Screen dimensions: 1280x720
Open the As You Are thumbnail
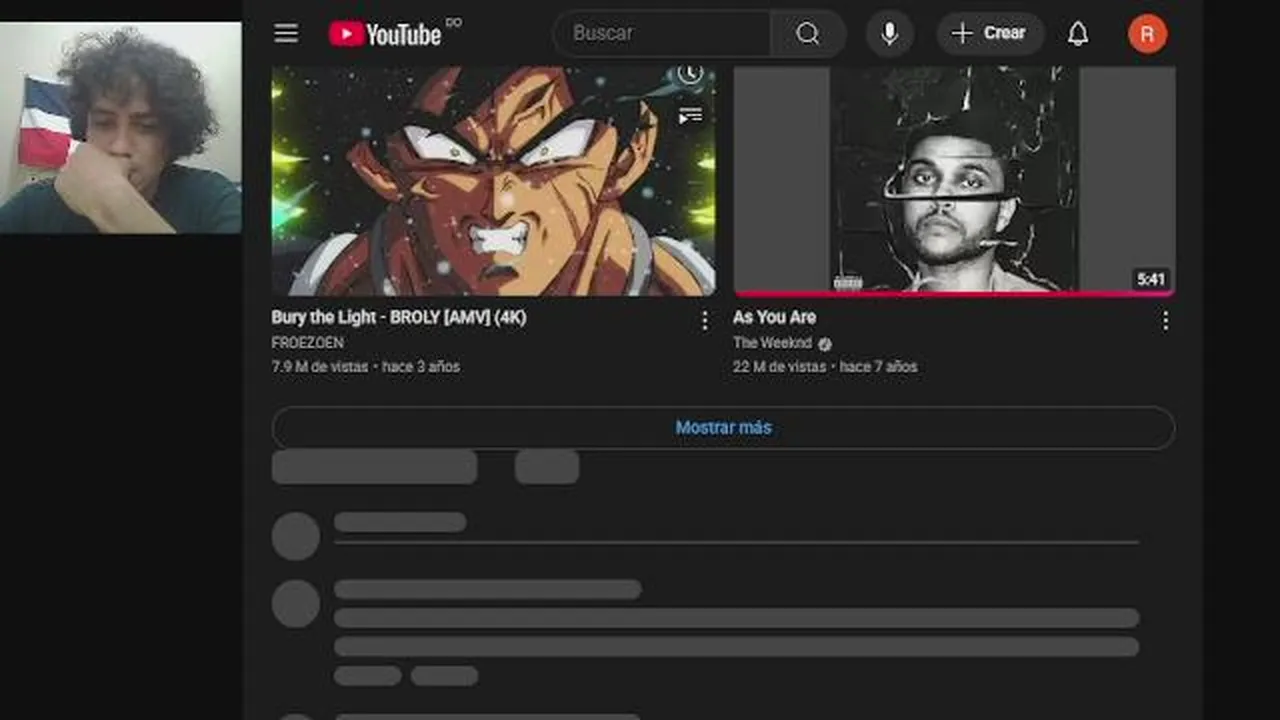954,181
